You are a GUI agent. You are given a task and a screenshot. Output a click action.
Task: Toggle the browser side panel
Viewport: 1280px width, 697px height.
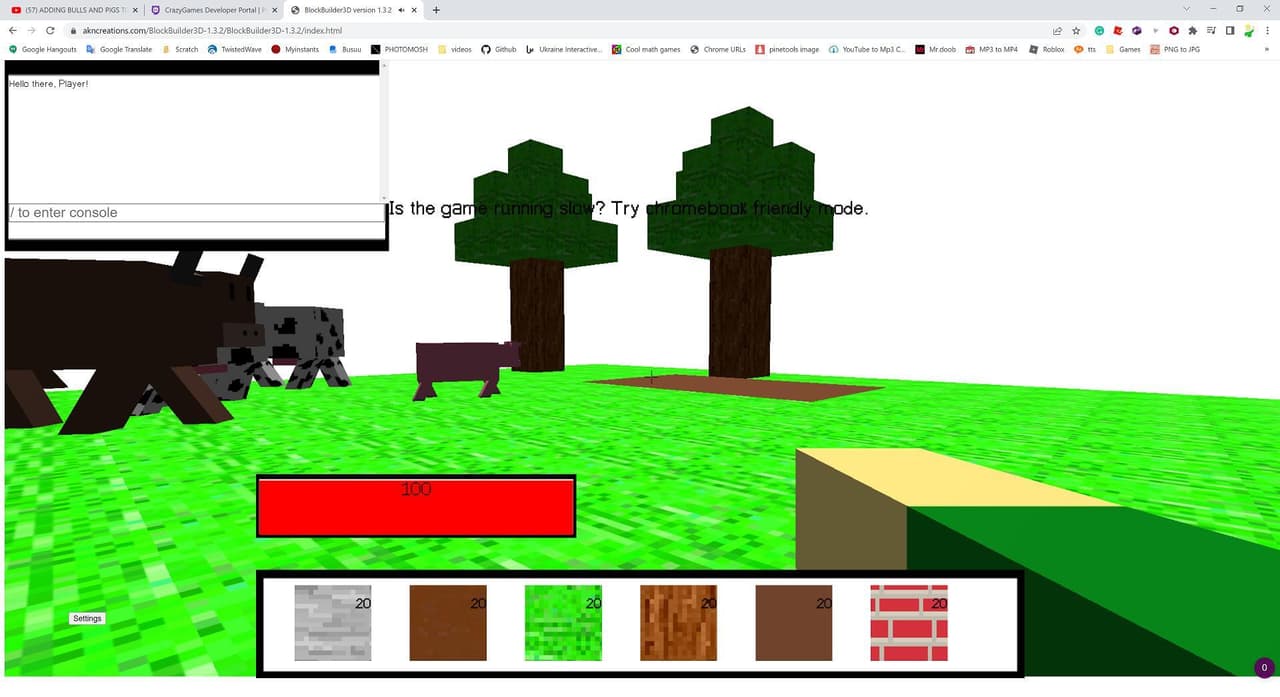[x=1230, y=31]
